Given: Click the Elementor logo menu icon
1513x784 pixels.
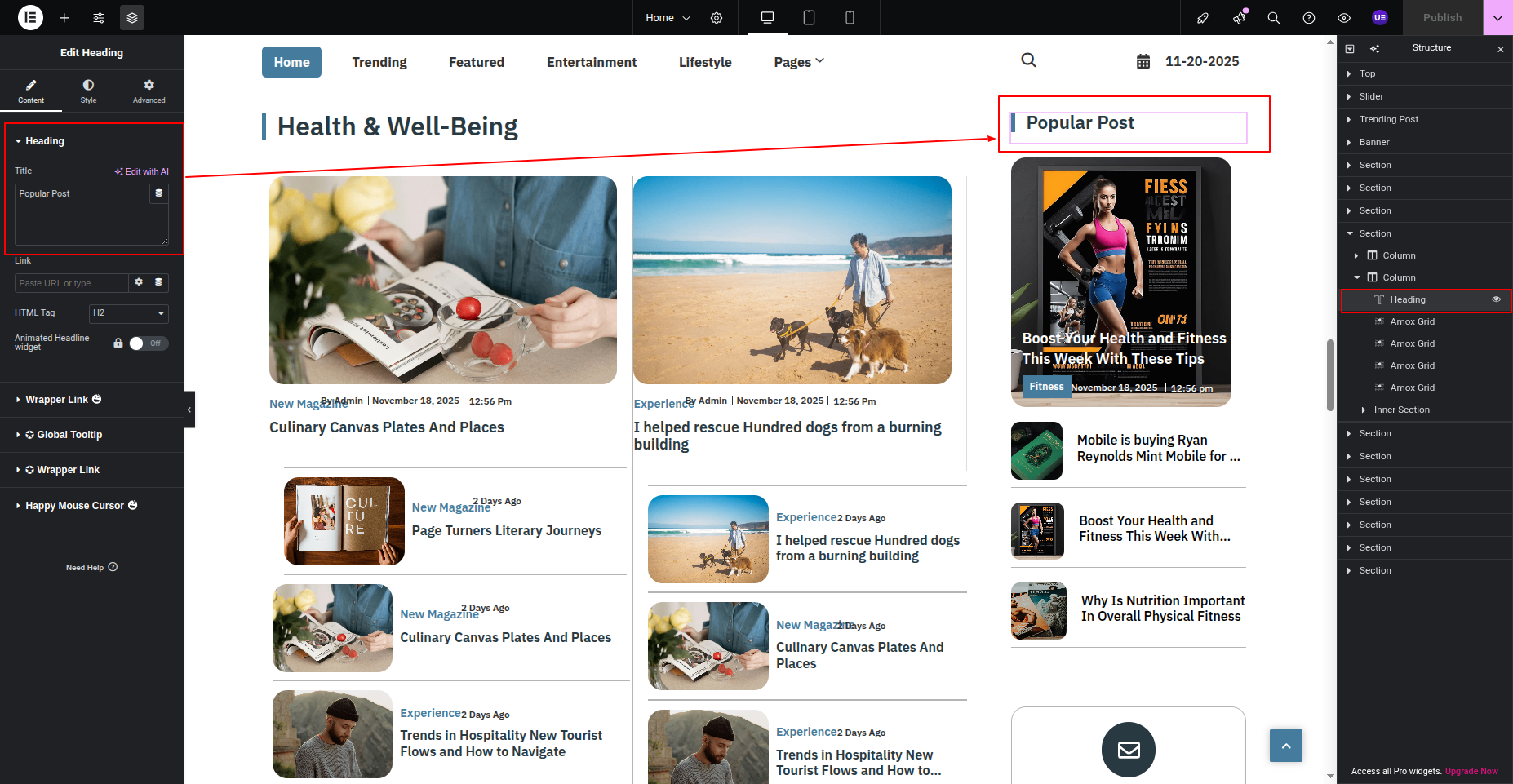Looking at the screenshot, I should (x=30, y=17).
